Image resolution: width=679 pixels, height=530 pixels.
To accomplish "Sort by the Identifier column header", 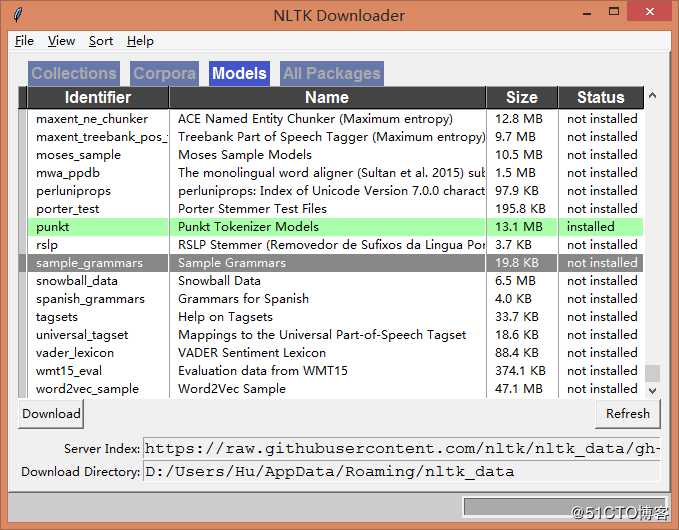I will click(98, 97).
